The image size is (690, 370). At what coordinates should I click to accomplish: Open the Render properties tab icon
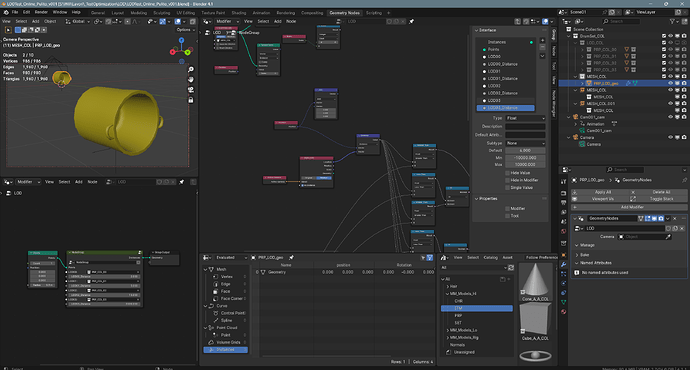(564, 193)
